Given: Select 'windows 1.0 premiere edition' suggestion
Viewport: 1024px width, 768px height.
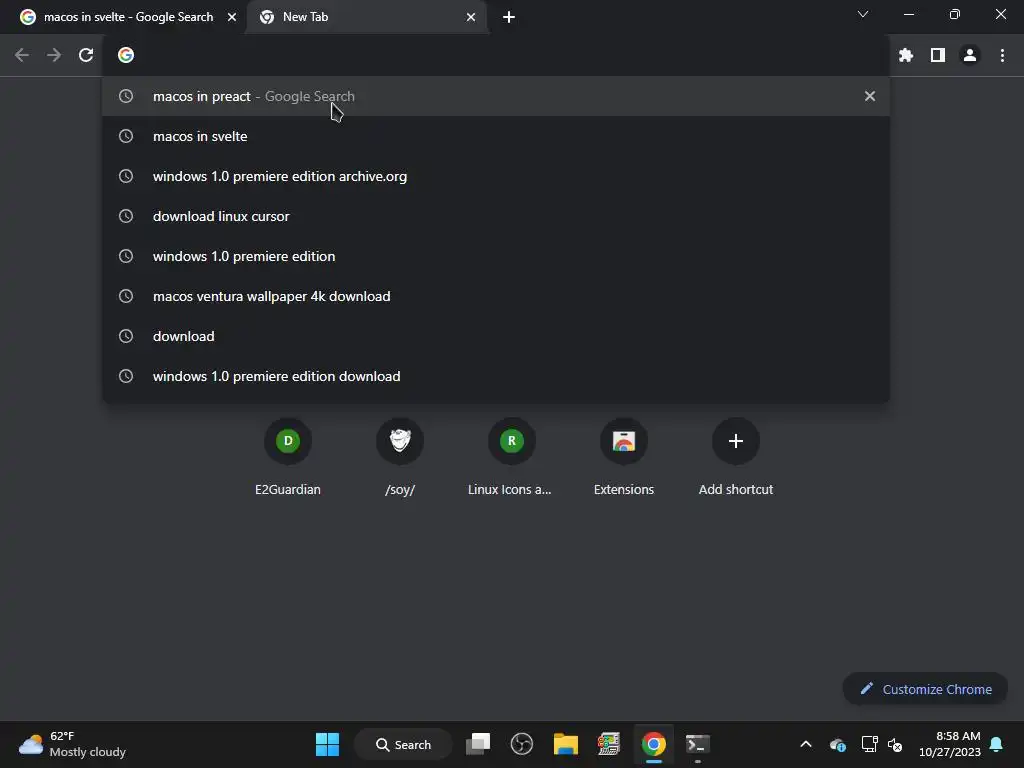Looking at the screenshot, I should [x=496, y=256].
